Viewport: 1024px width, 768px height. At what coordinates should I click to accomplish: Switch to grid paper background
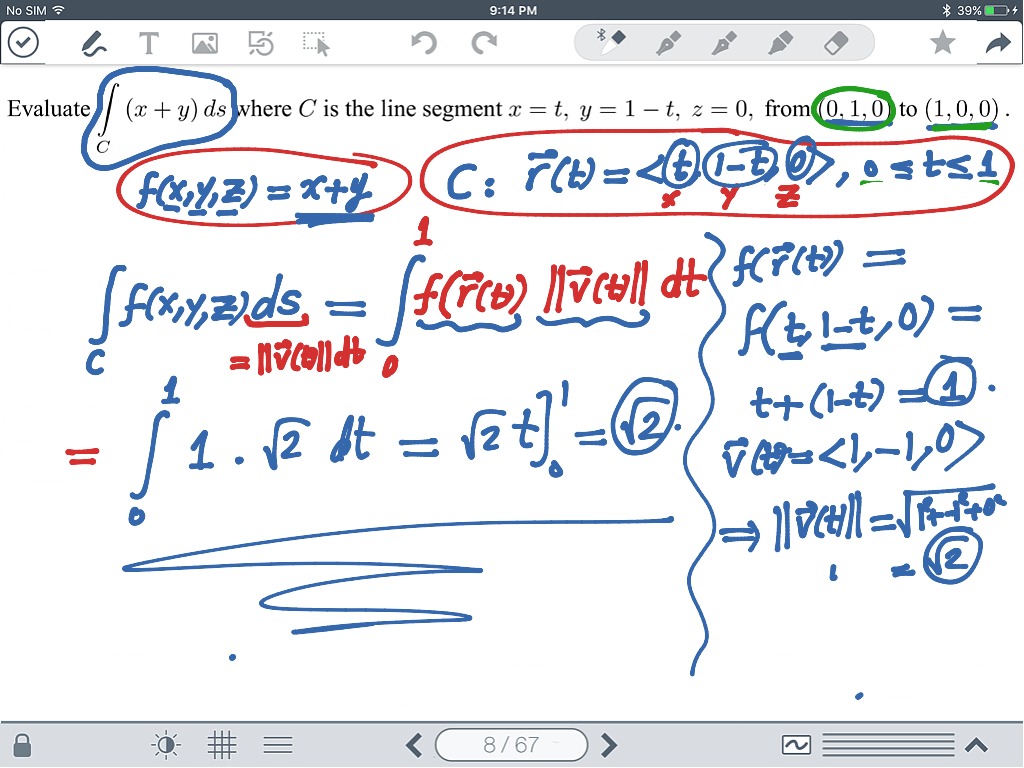[x=222, y=745]
